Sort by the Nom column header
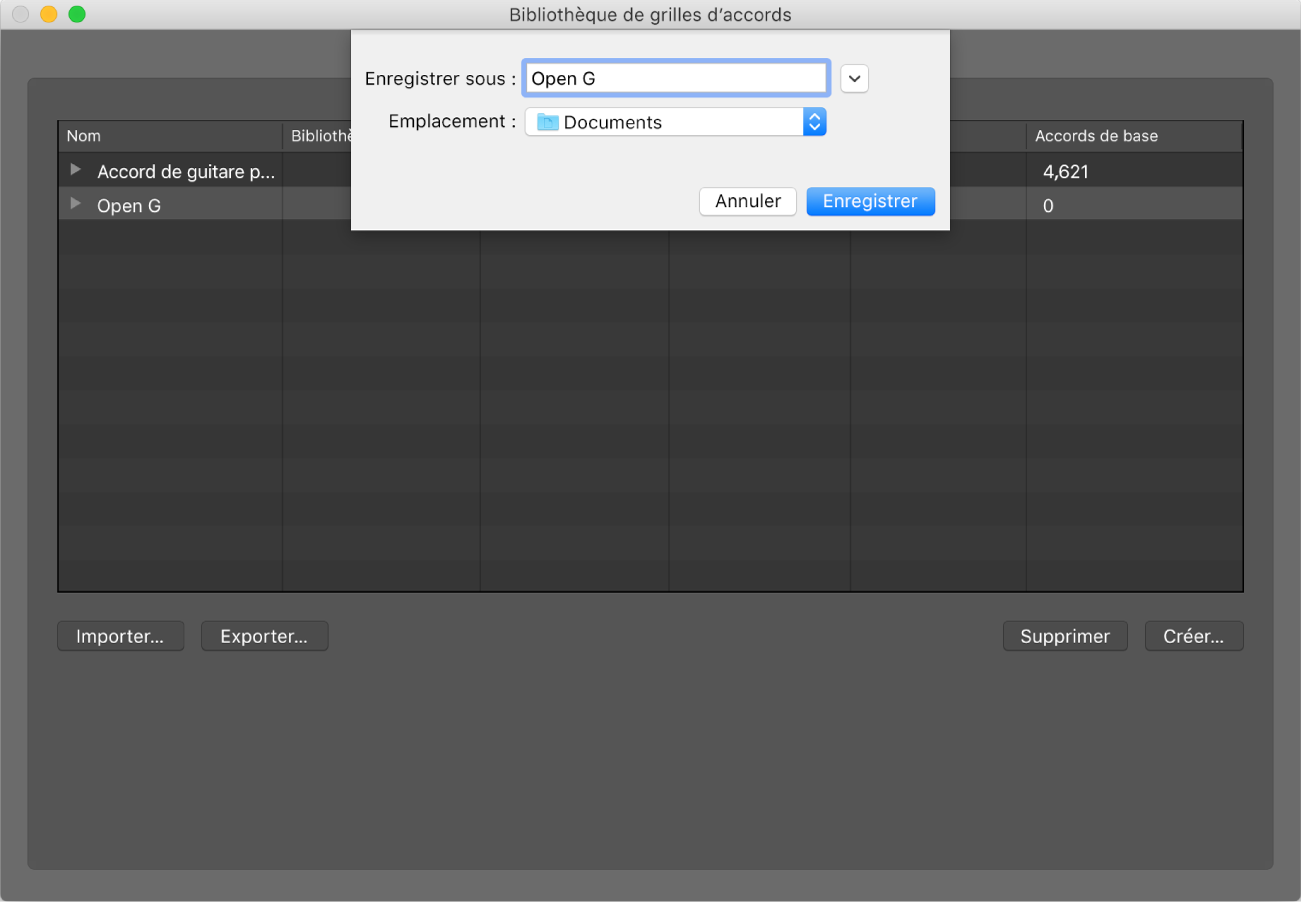1301x902 pixels. tap(170, 136)
